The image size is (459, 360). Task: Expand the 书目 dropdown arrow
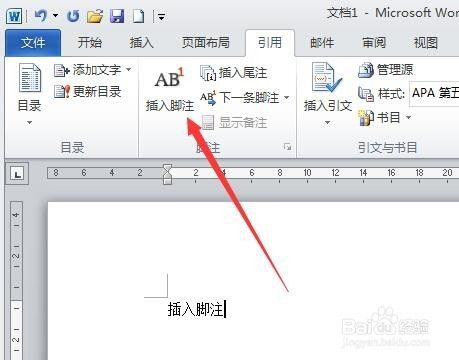(x=409, y=117)
